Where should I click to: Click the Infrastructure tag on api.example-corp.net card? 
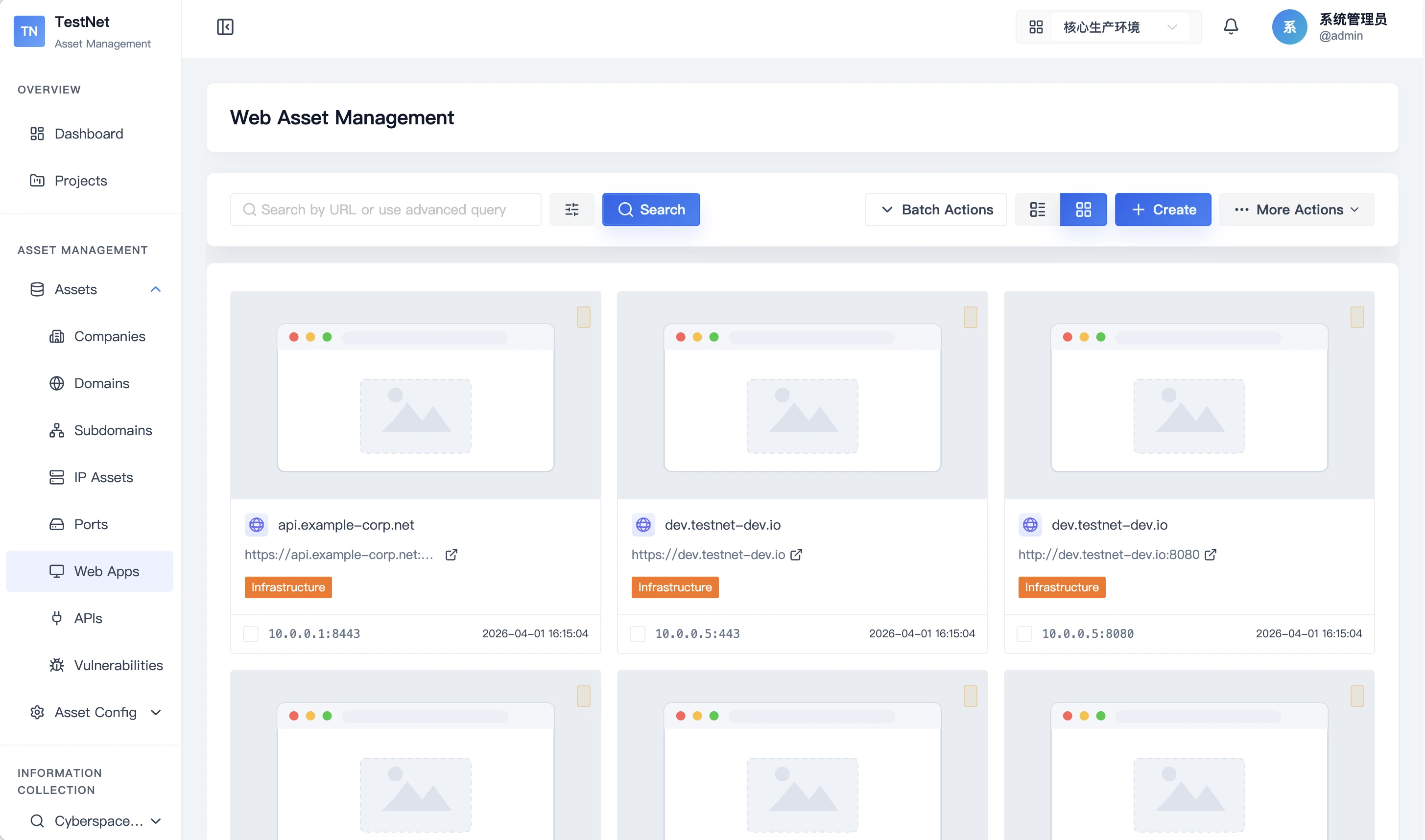pos(288,587)
